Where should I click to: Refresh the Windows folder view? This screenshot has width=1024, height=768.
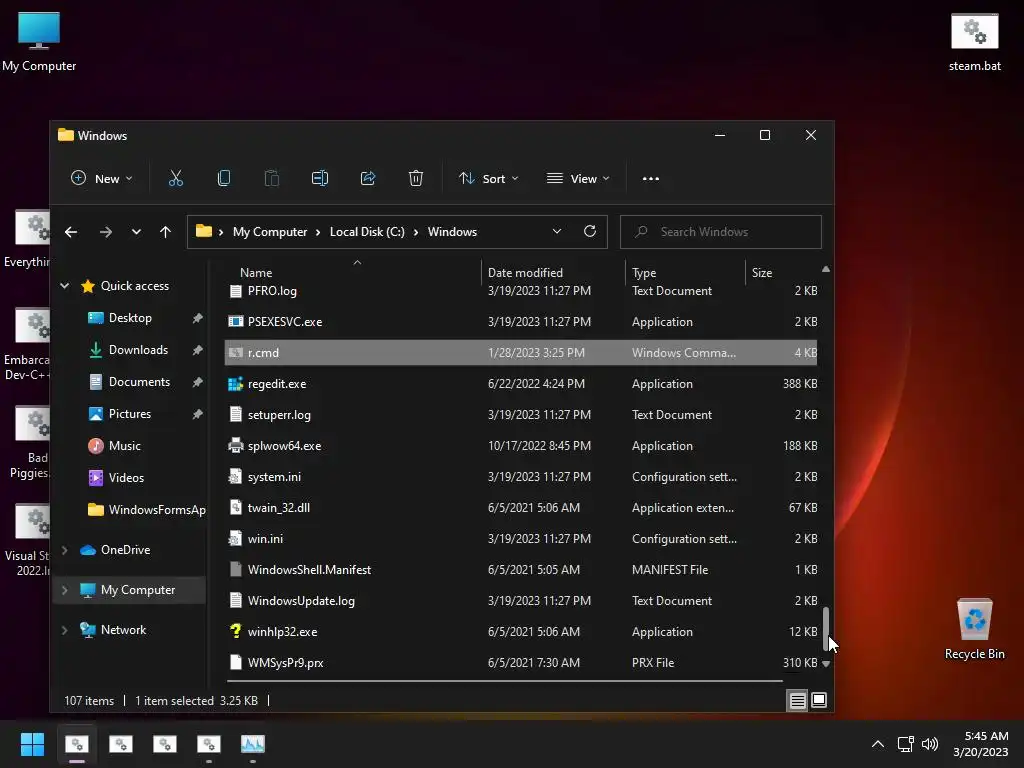coord(590,231)
